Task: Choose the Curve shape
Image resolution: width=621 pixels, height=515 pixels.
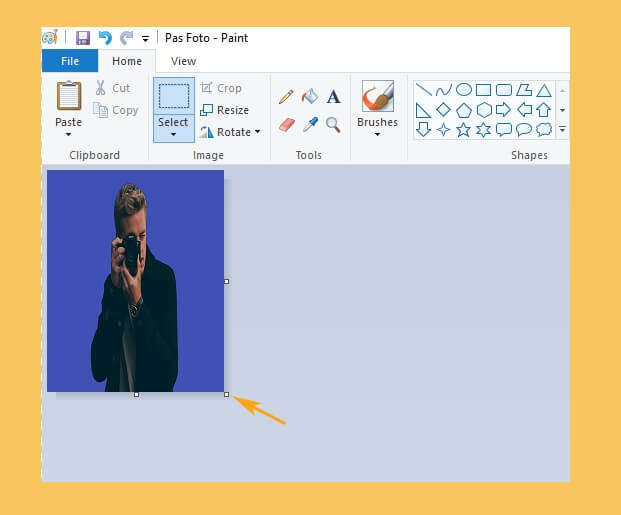Action: point(444,90)
